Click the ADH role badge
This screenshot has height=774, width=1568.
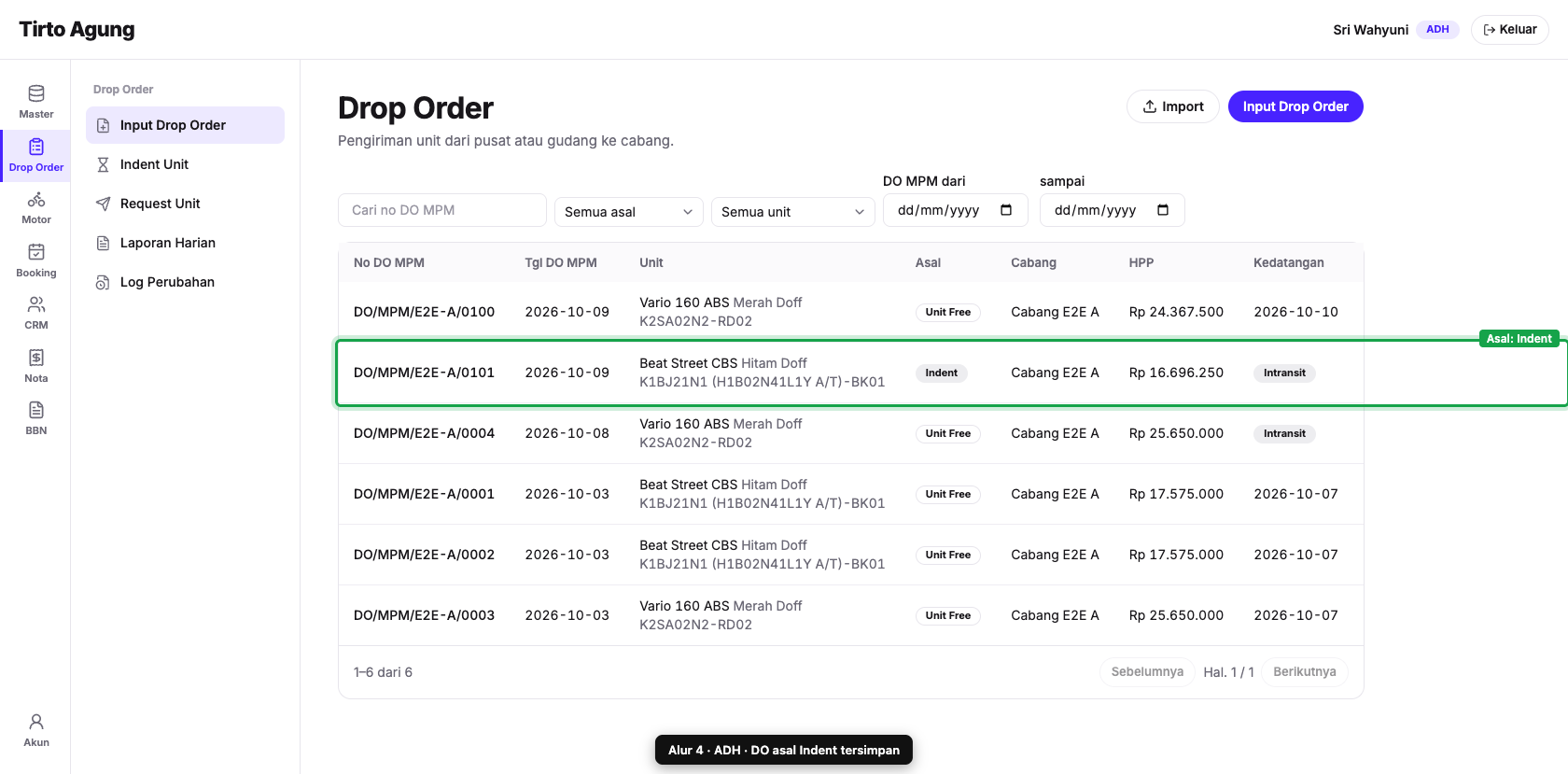coord(1437,30)
